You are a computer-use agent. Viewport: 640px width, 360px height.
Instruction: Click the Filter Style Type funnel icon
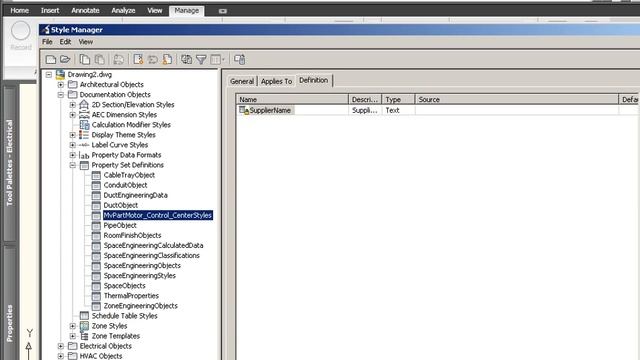click(201, 60)
